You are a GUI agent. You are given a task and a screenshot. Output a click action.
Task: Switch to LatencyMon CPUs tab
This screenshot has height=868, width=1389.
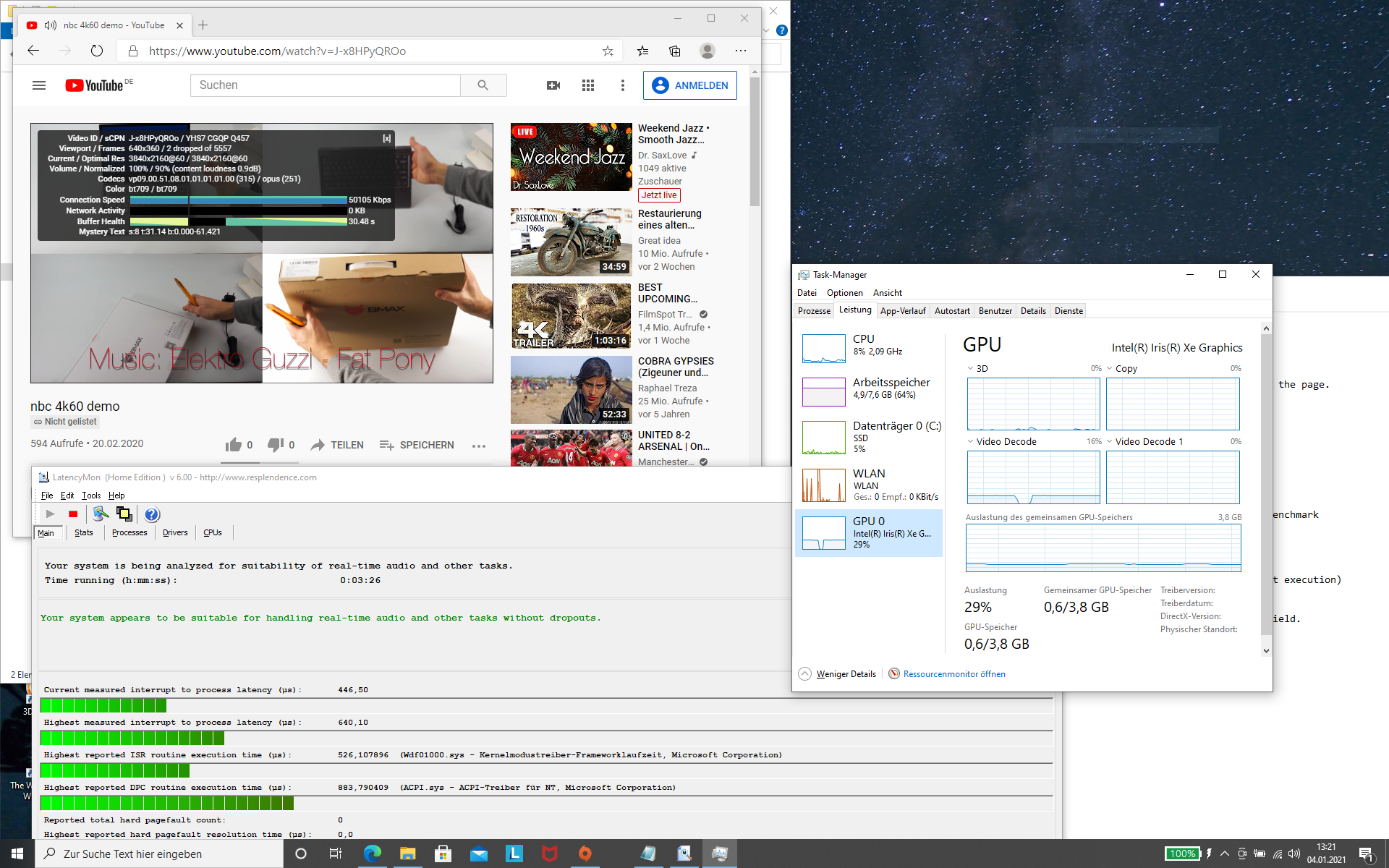click(213, 532)
